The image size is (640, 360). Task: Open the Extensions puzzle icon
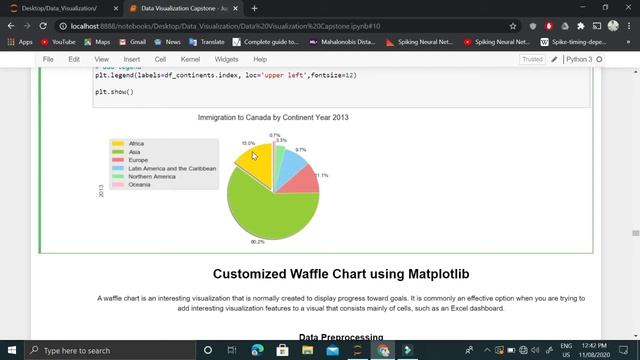581,26
